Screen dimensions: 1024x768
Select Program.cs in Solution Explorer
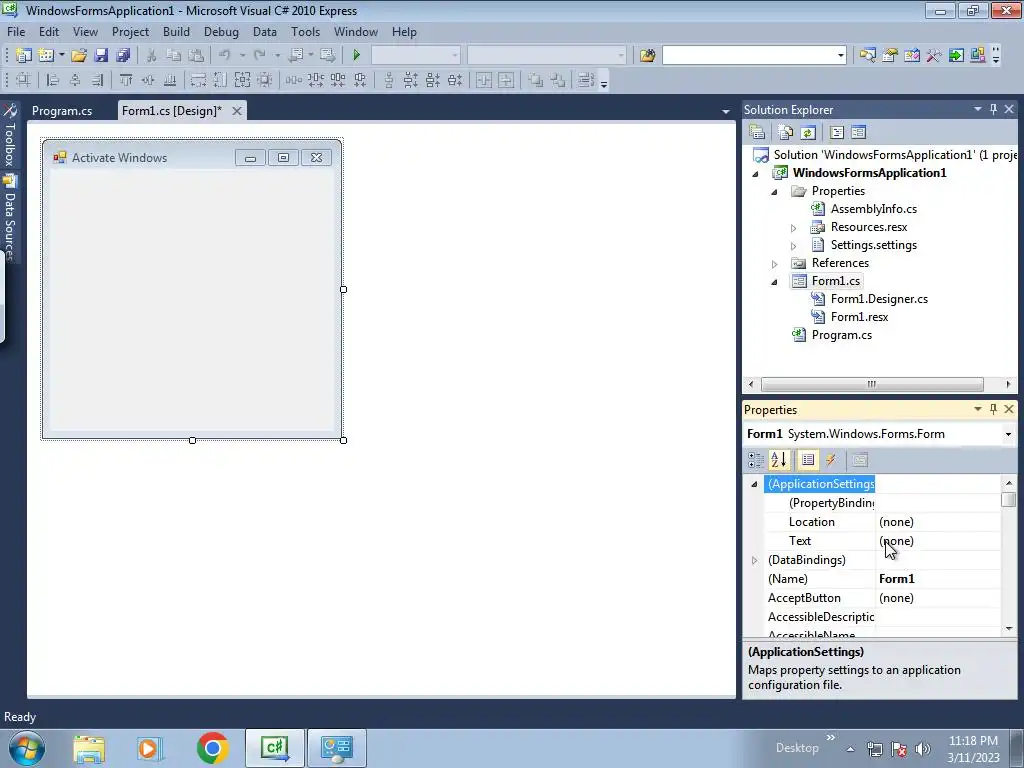pyautogui.click(x=842, y=335)
